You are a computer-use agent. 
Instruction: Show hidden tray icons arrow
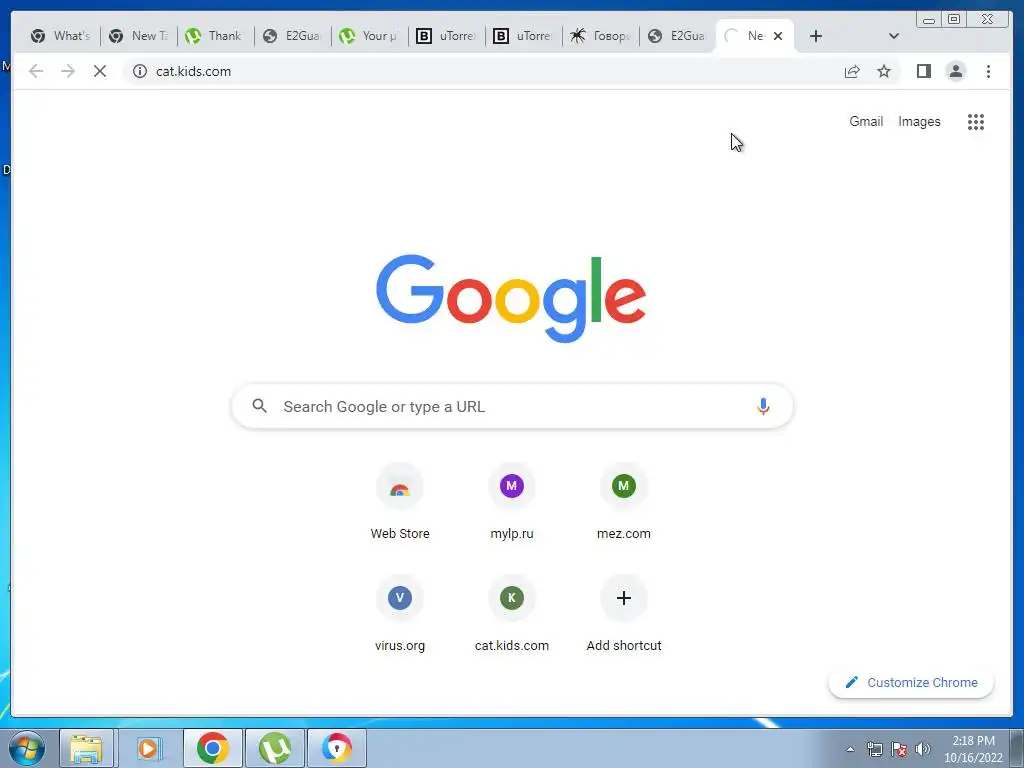tap(850, 749)
